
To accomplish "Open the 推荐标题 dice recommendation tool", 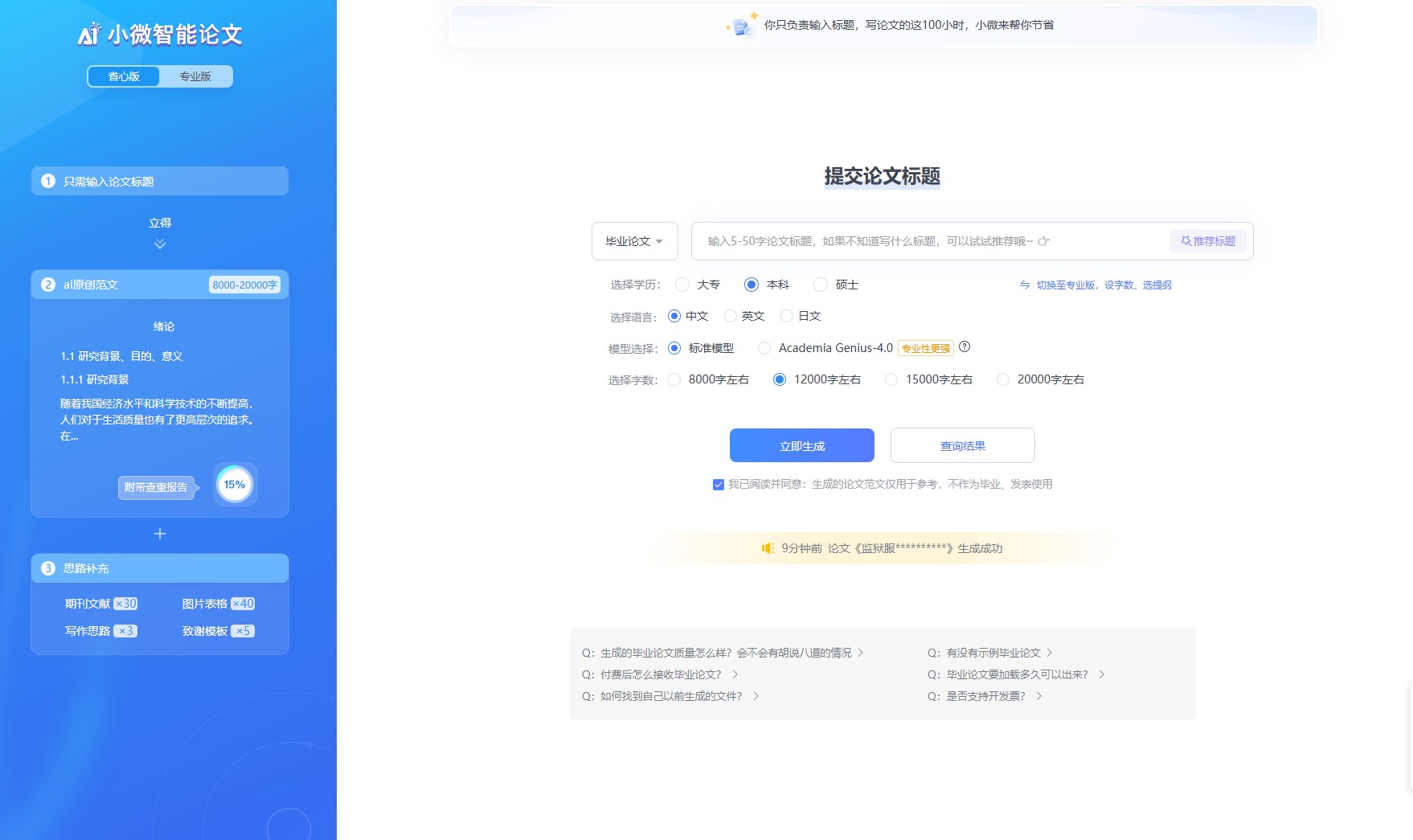I will [x=1207, y=240].
